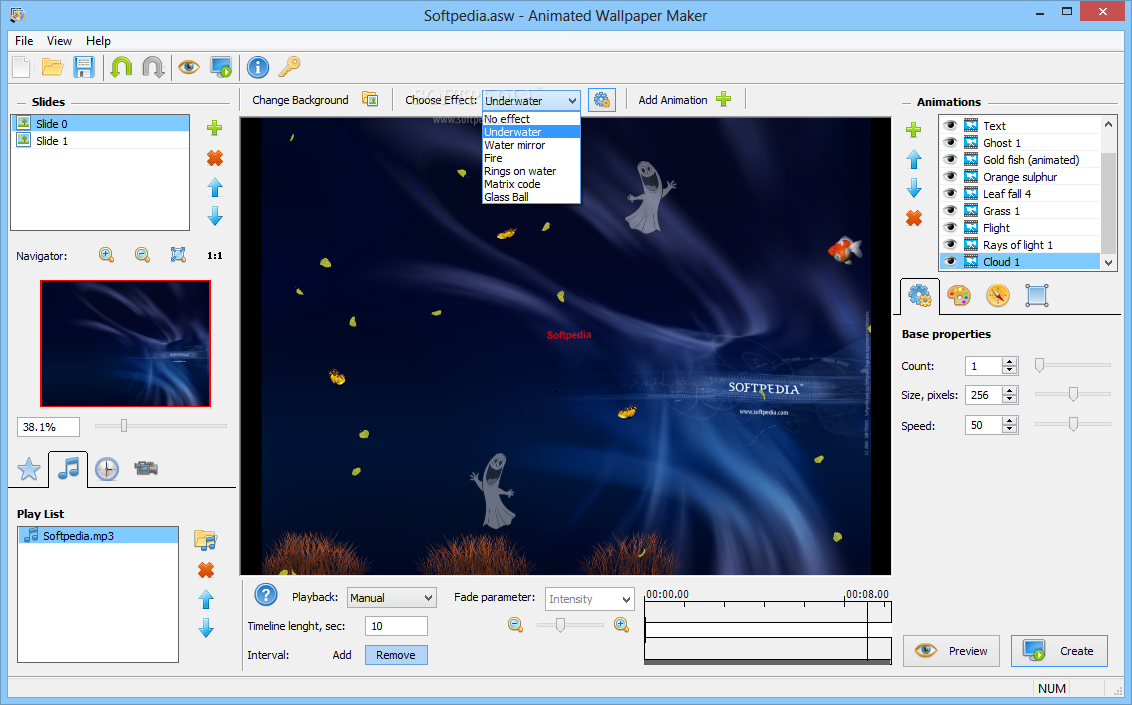Switch to the star favorites tab
The width and height of the screenshot is (1132, 705).
(x=28, y=468)
